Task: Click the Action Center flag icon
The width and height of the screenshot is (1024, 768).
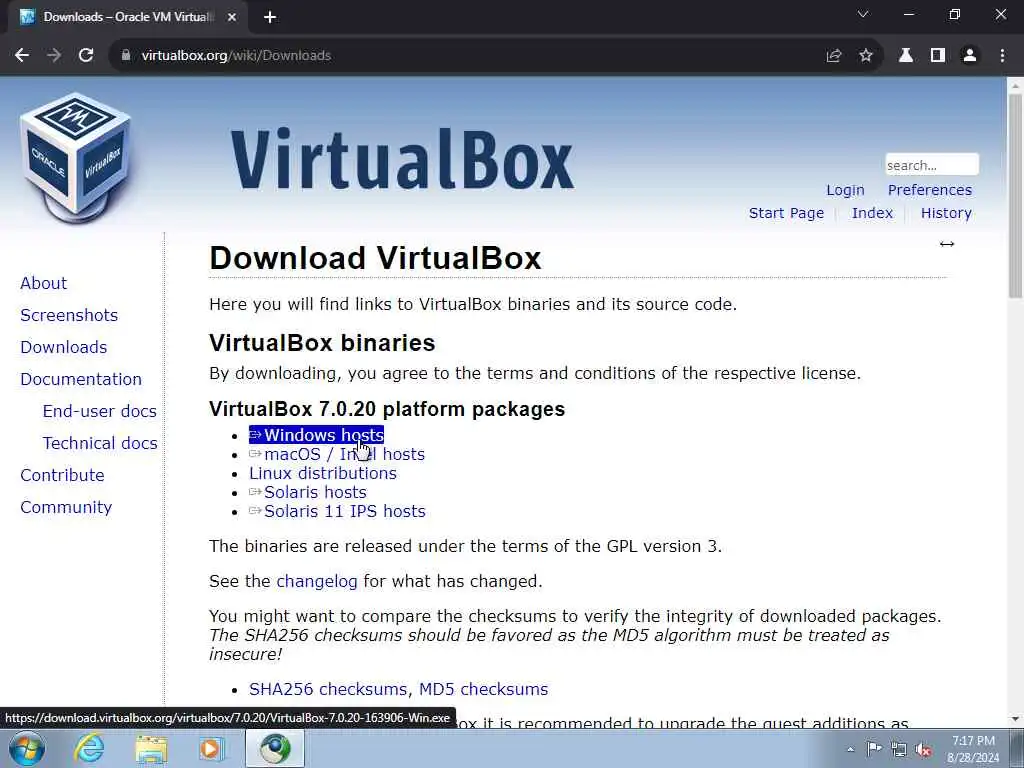Action: point(874,749)
